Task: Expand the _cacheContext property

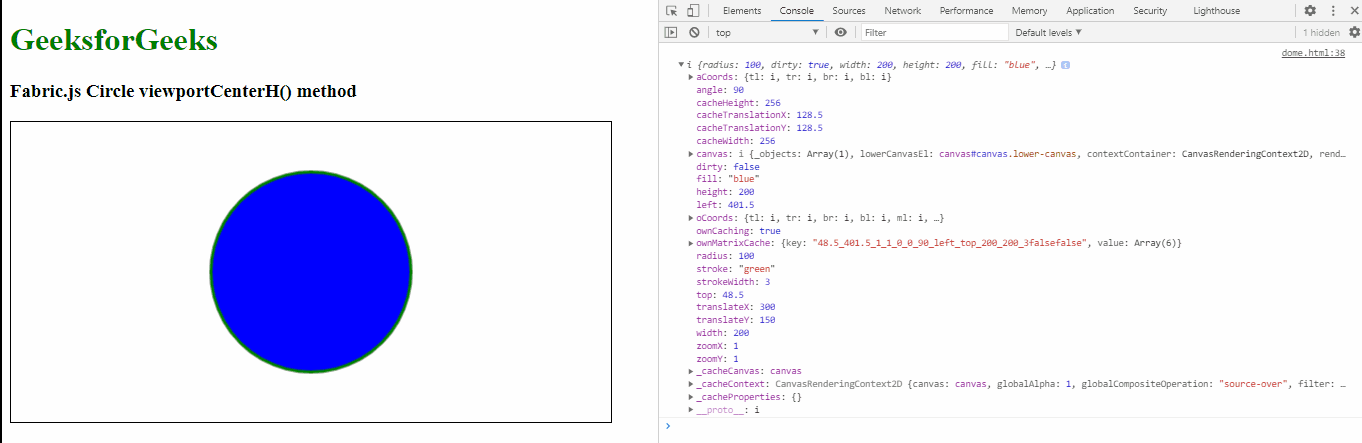Action: 691,384
